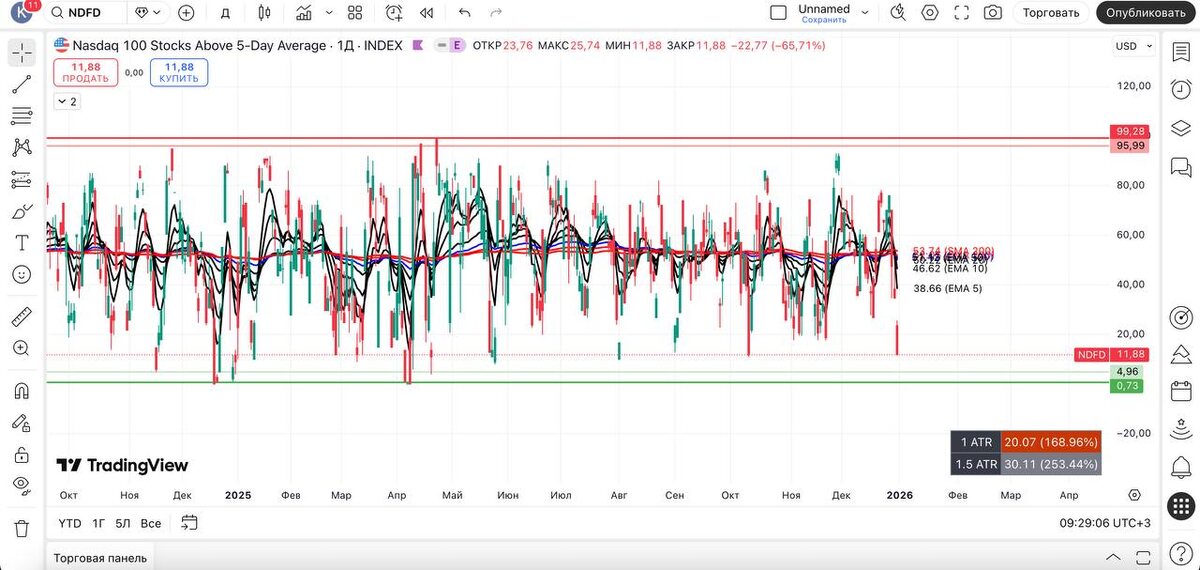
Task: Activate the zoom in tool
Action: click(x=21, y=348)
